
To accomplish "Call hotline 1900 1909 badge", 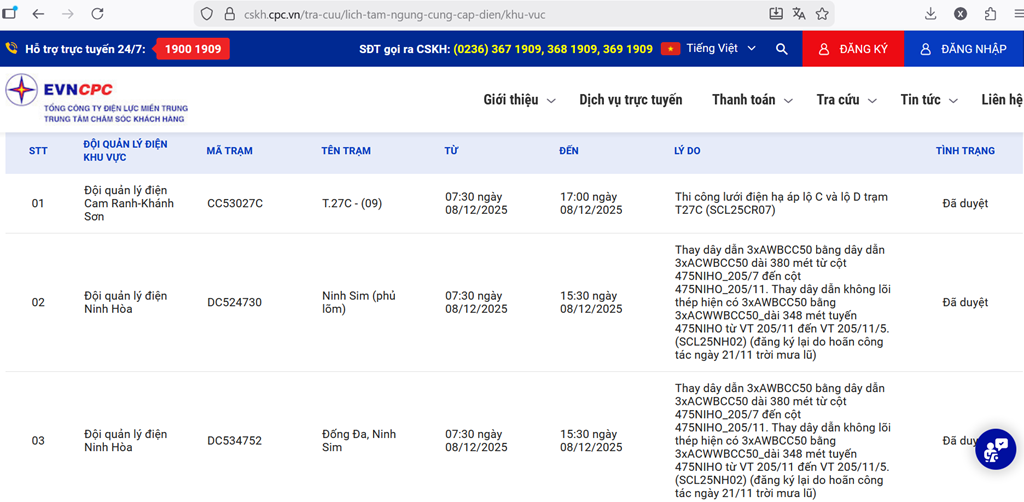I will tap(193, 49).
